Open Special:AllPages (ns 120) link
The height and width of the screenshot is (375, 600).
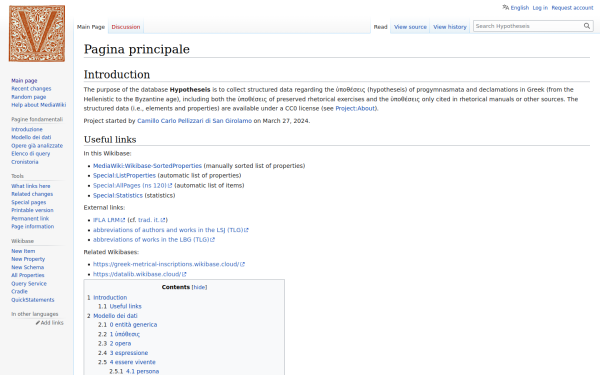(132, 185)
